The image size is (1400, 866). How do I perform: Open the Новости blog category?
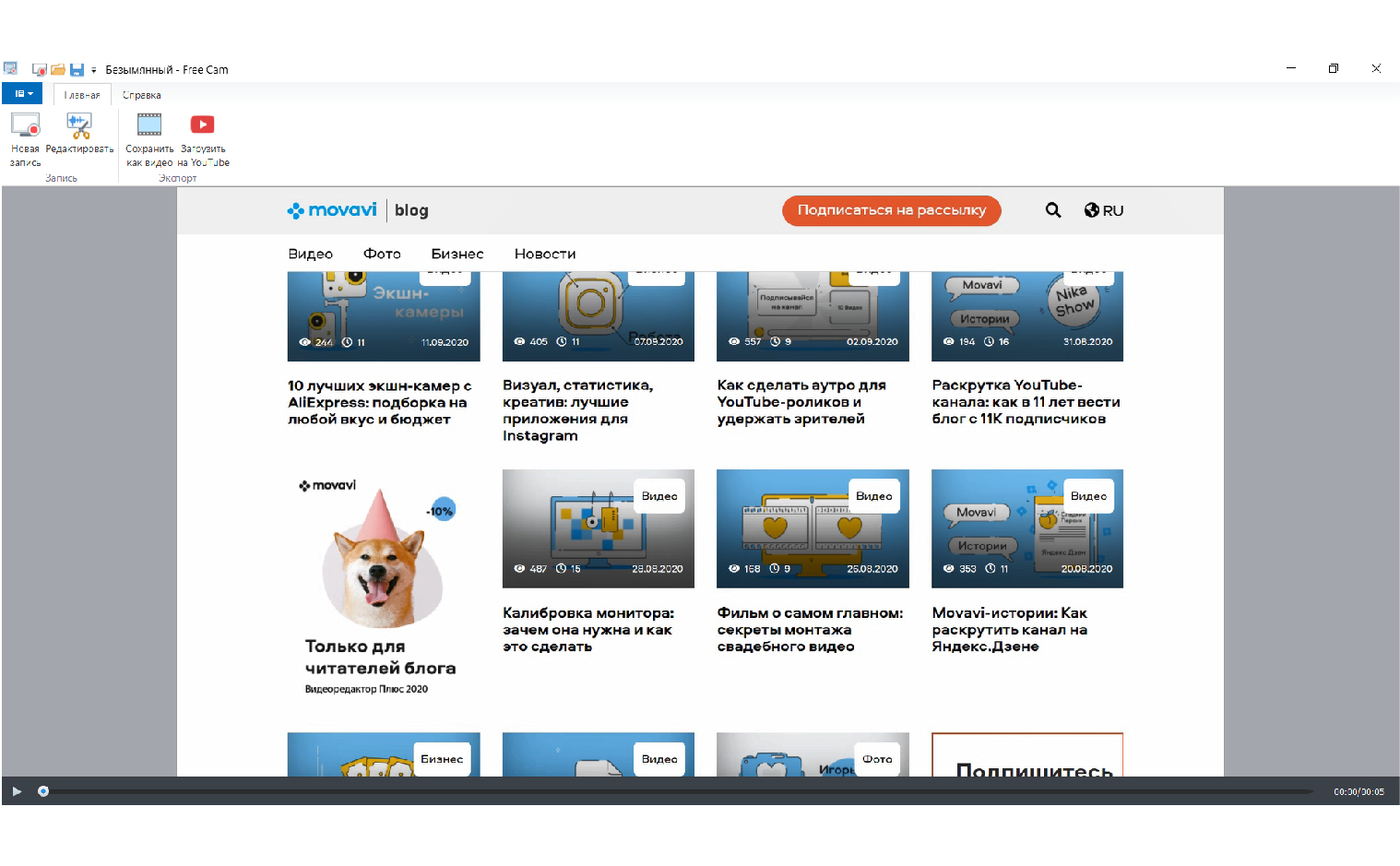click(544, 254)
